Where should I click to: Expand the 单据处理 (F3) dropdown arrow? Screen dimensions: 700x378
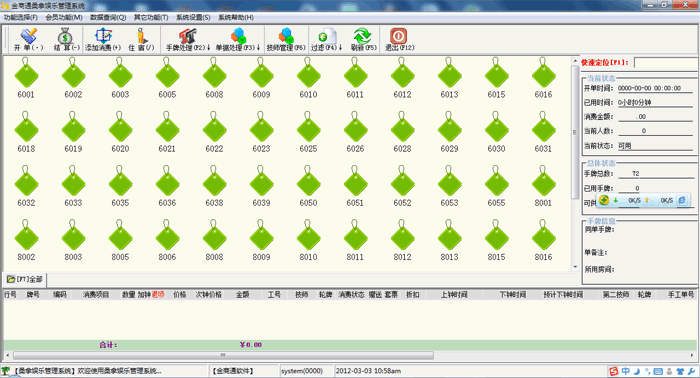[258, 47]
